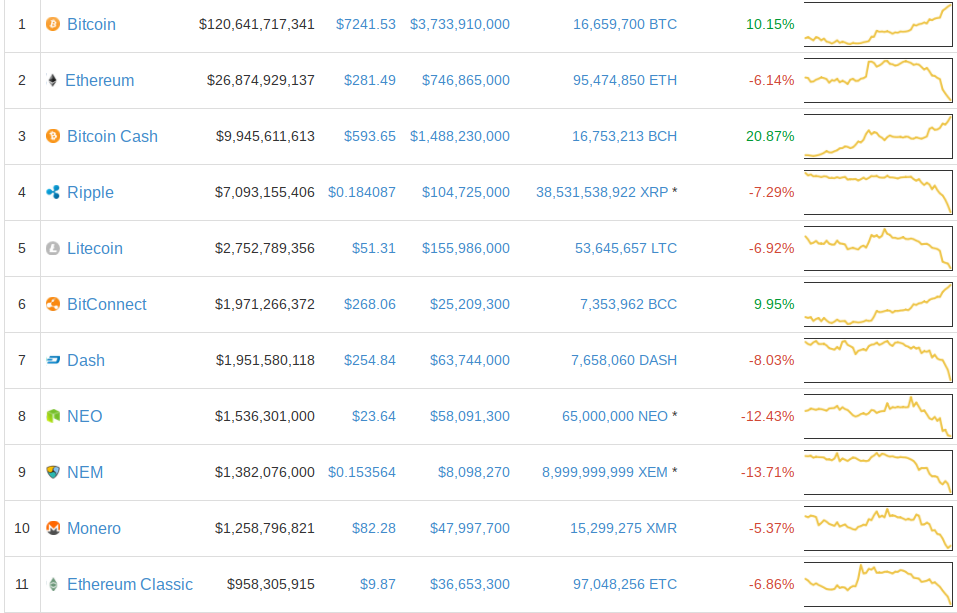Click the green NEO logo icon
Viewport: 957px width, 613px height.
coord(53,416)
